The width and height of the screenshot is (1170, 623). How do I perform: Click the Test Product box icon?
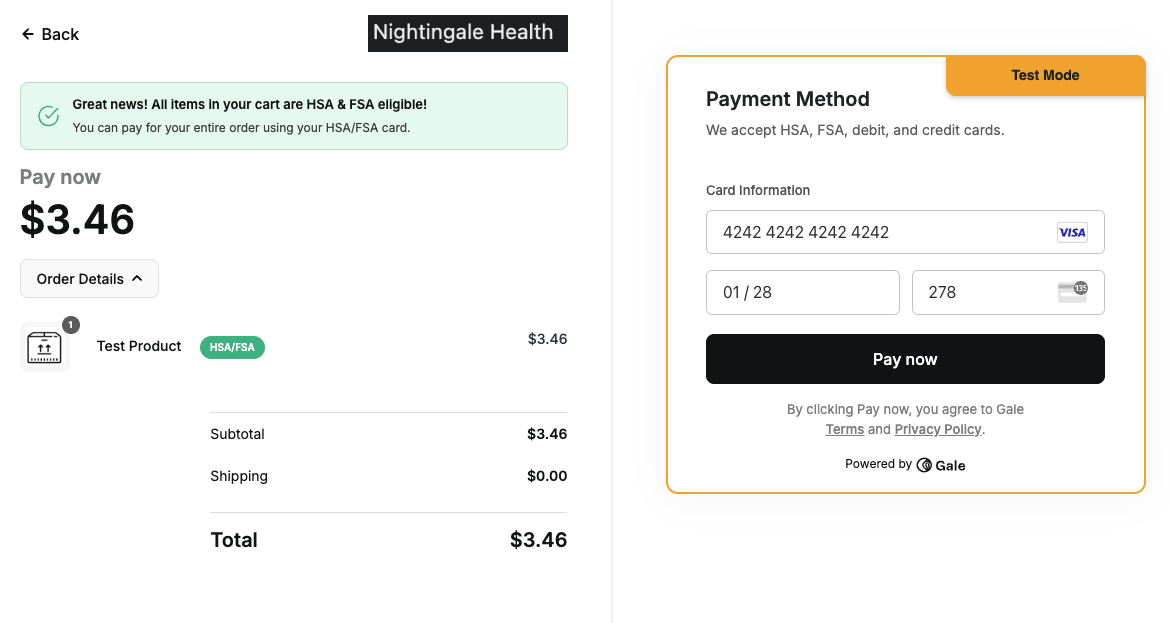click(x=44, y=347)
